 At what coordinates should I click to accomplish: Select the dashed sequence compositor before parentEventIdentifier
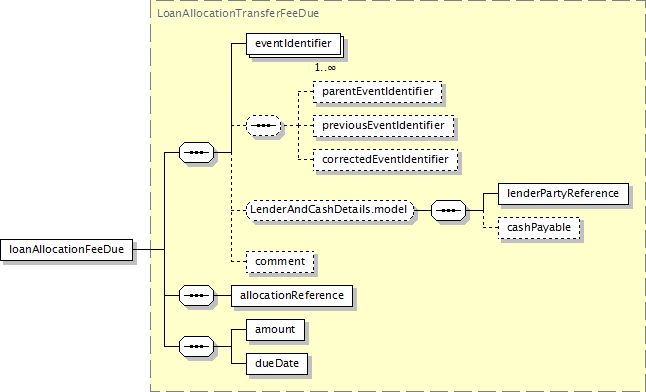pyautogui.click(x=264, y=125)
